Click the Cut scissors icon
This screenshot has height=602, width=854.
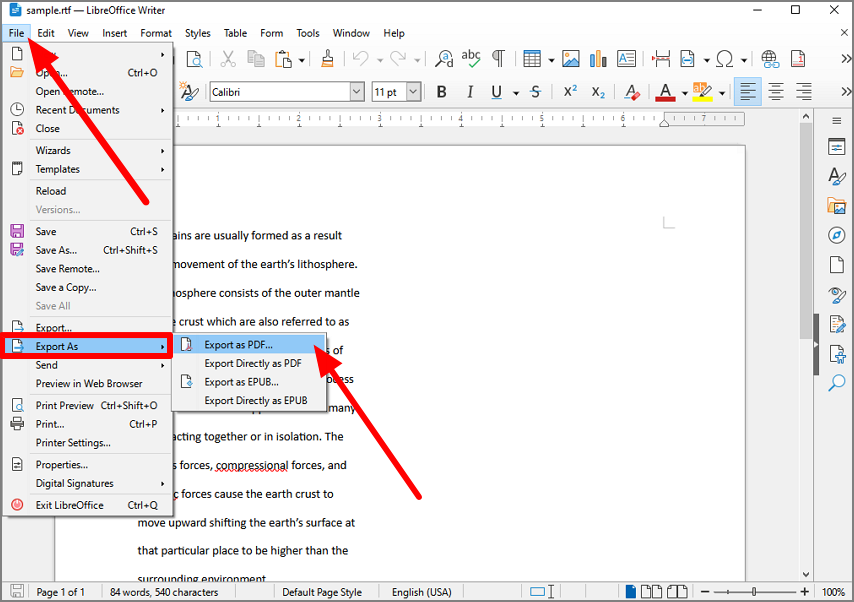[228, 59]
